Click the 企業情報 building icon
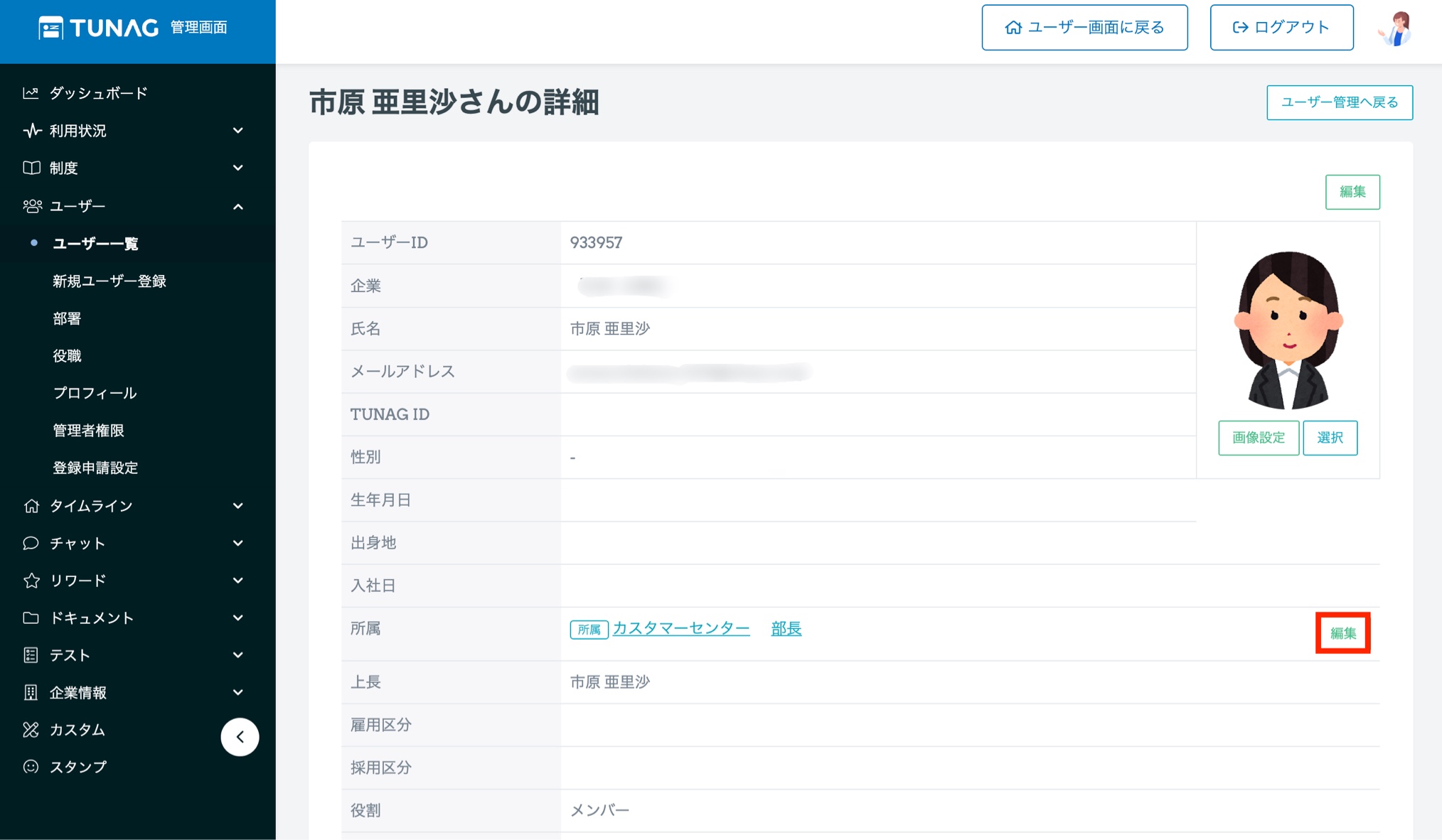Viewport: 1442px width, 840px height. pos(31,692)
